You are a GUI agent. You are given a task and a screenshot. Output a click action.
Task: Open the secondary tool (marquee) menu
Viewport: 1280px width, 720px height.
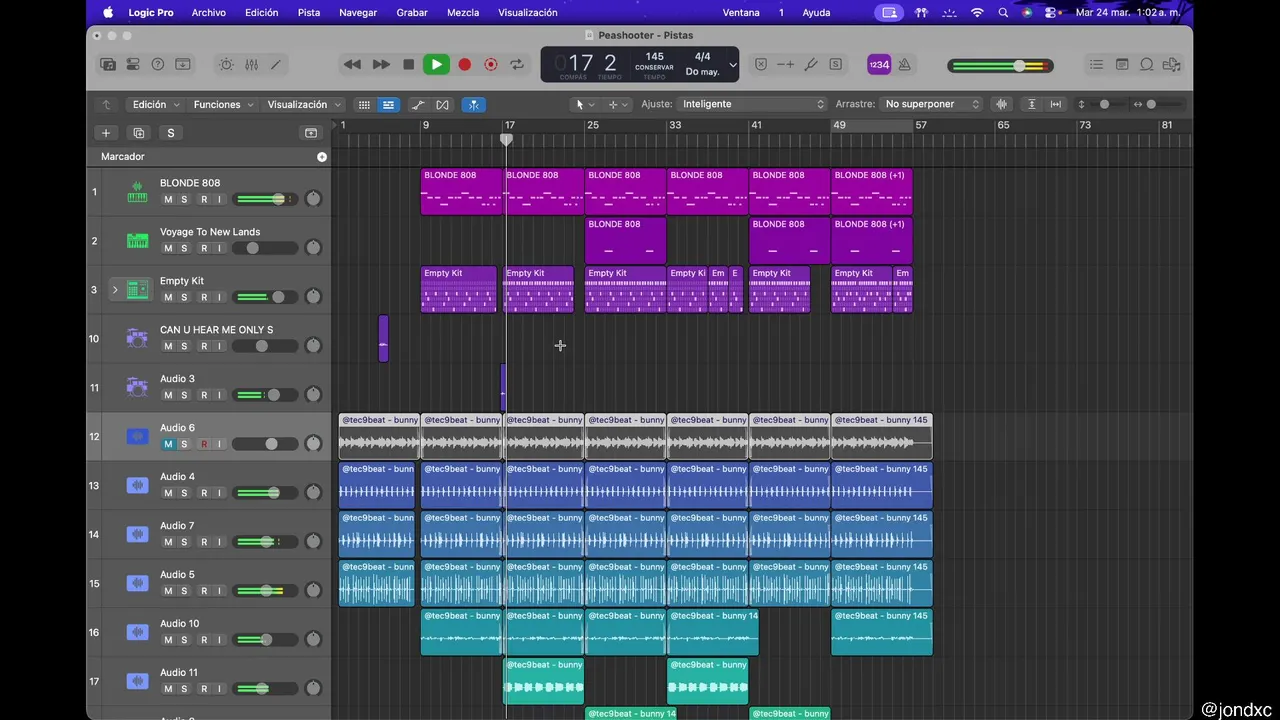tap(619, 104)
